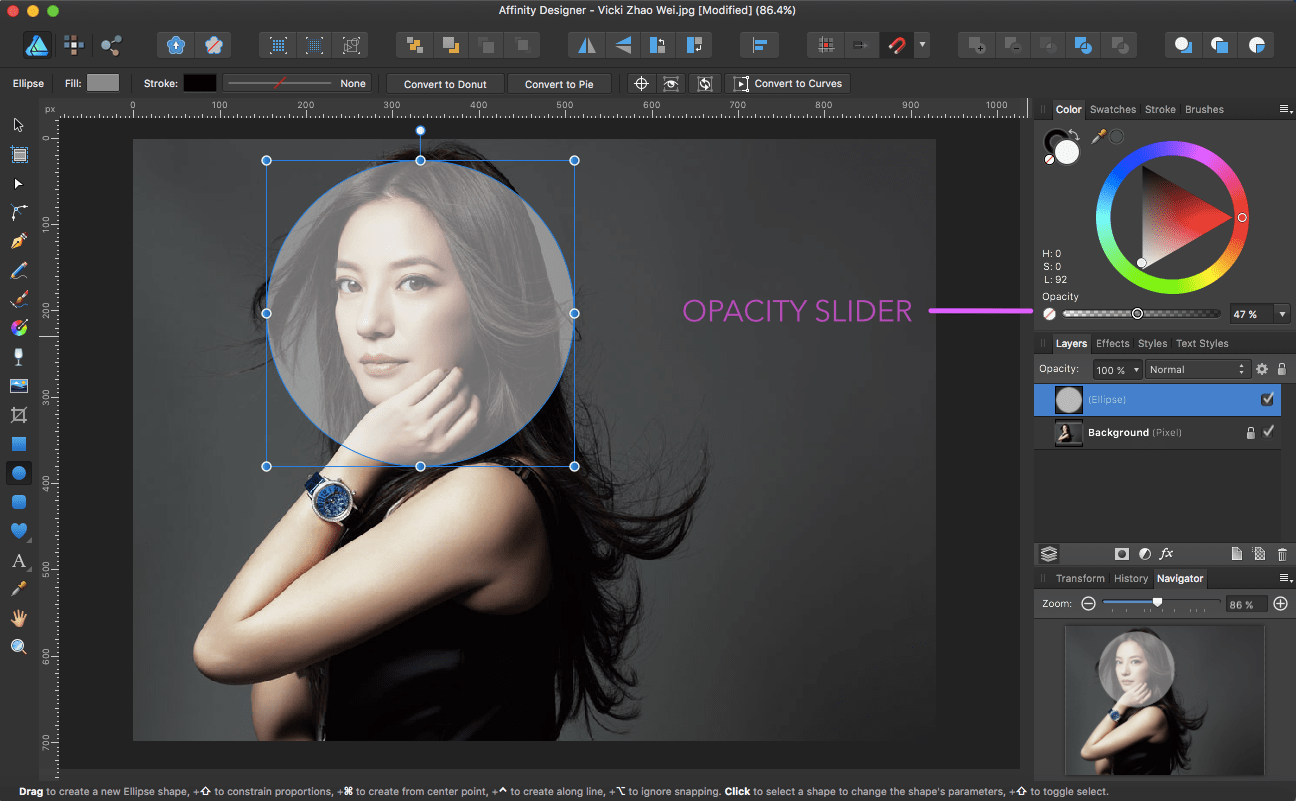Image resolution: width=1296 pixels, height=801 pixels.
Task: Toggle the Background layer lock icon
Action: coord(1250,432)
